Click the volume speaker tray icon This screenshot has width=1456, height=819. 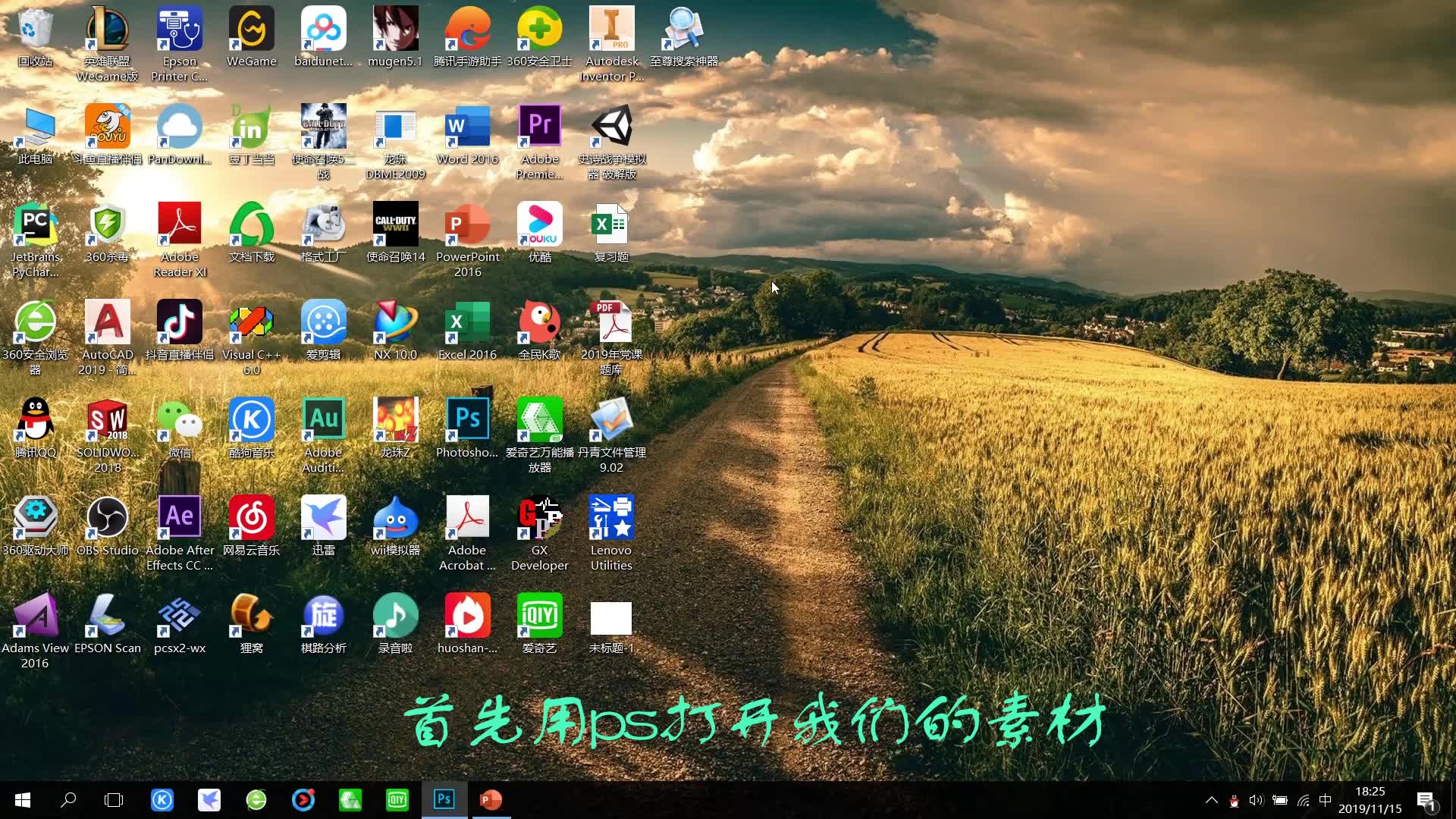pyautogui.click(x=1257, y=800)
